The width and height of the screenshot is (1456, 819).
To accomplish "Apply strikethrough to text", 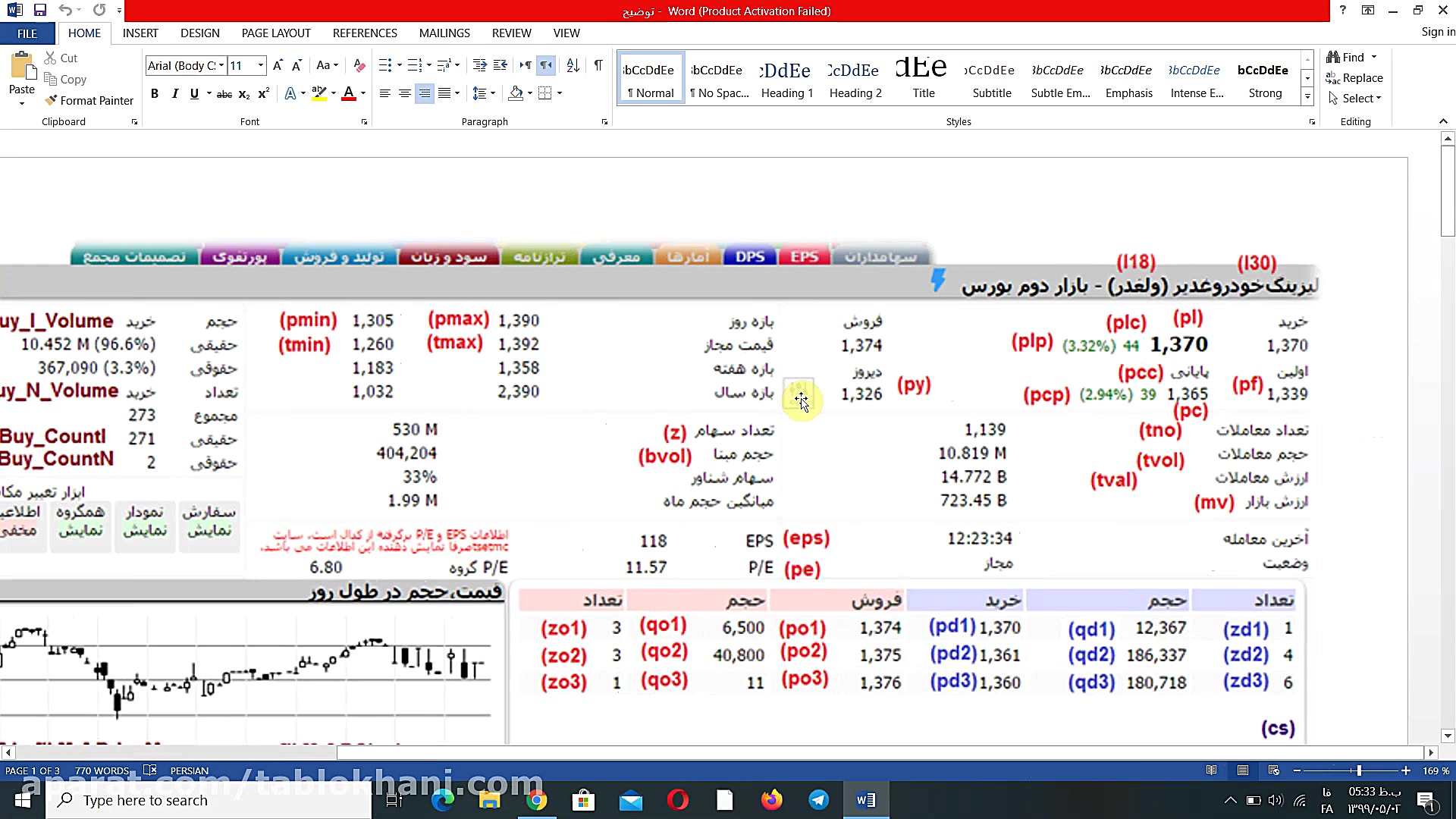I will click(224, 93).
